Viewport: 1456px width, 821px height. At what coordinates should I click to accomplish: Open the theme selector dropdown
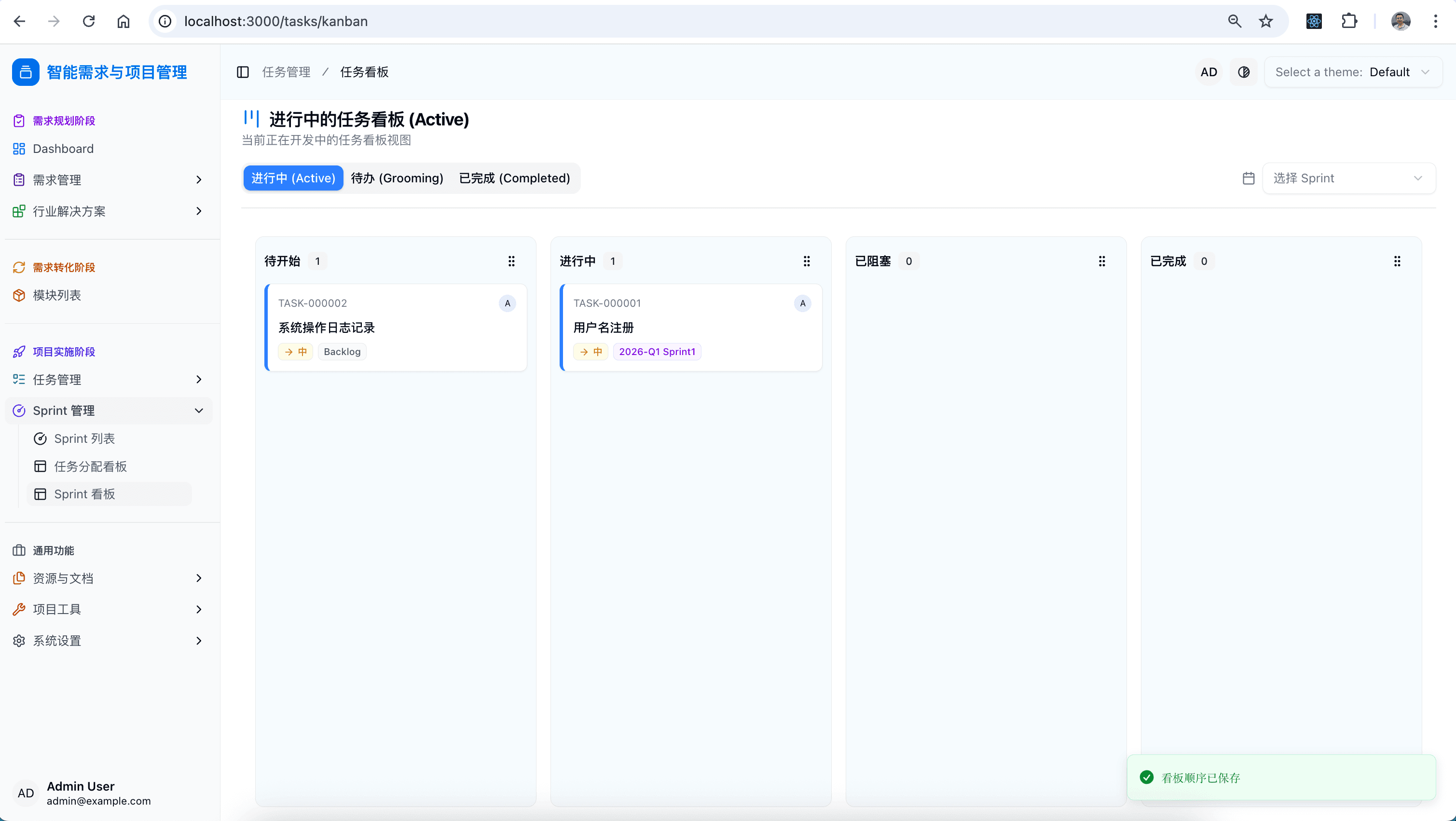[x=1353, y=72]
